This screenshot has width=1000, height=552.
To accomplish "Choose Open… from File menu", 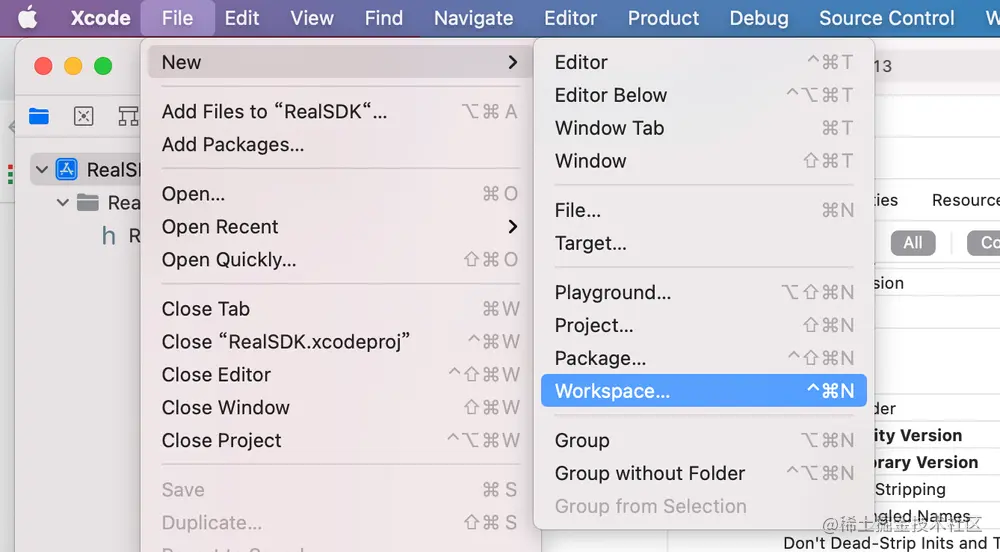I will [x=339, y=194].
